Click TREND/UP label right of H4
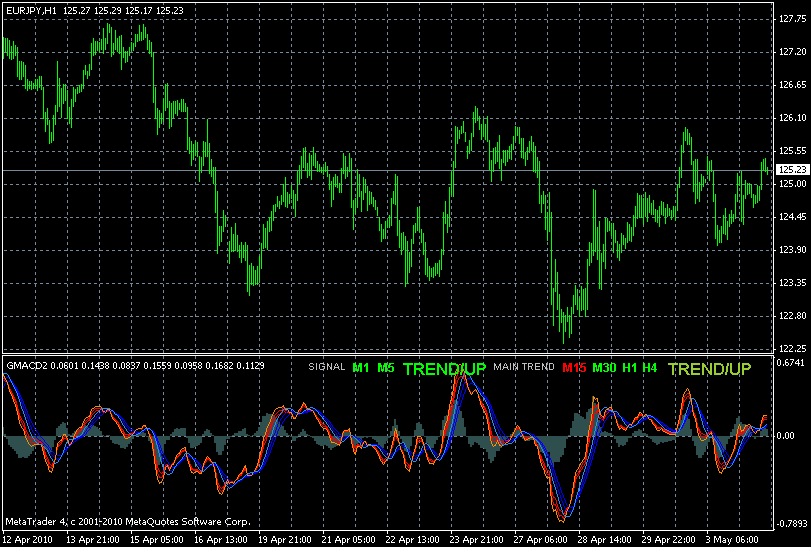 [709, 369]
